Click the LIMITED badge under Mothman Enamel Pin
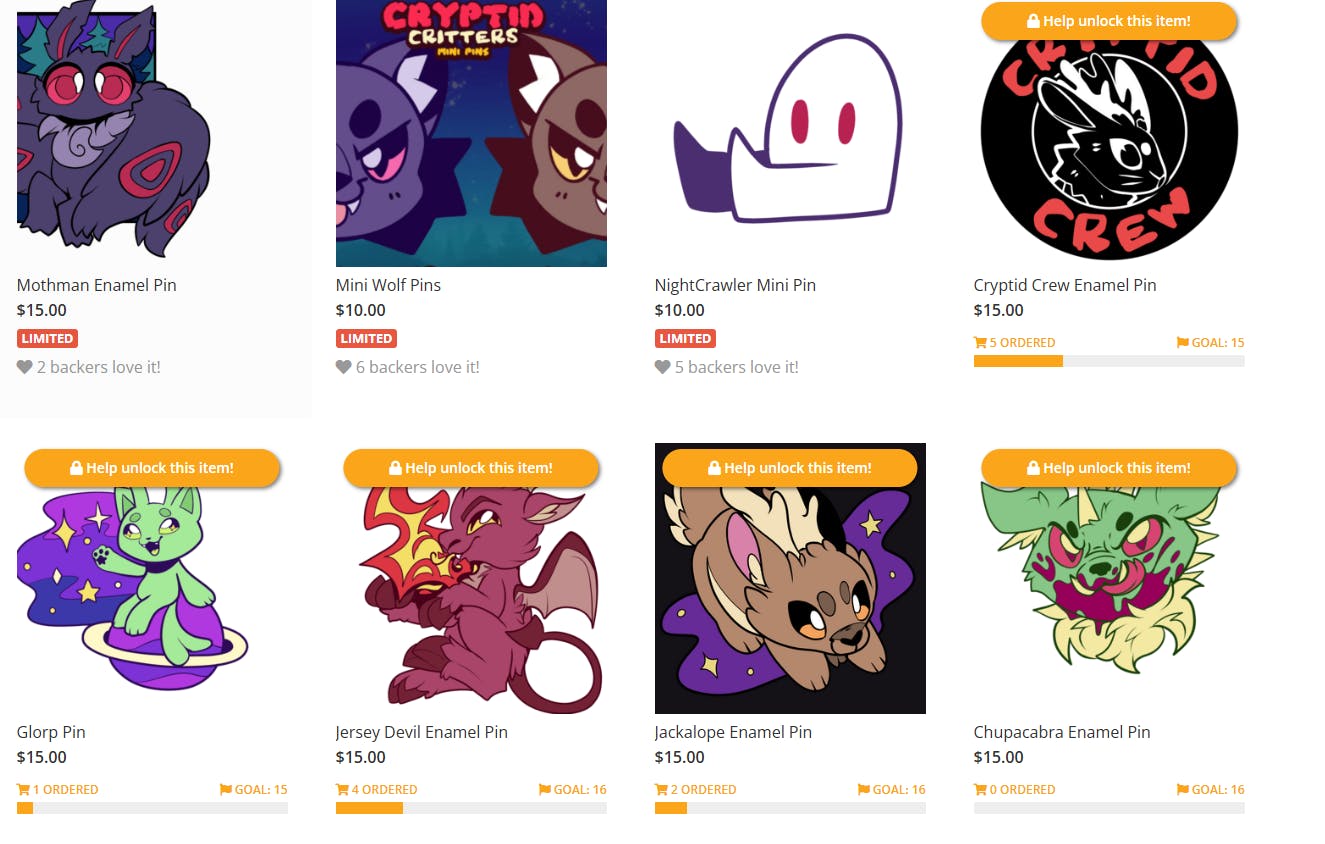Image resolution: width=1325 pixels, height=844 pixels. coord(47,338)
